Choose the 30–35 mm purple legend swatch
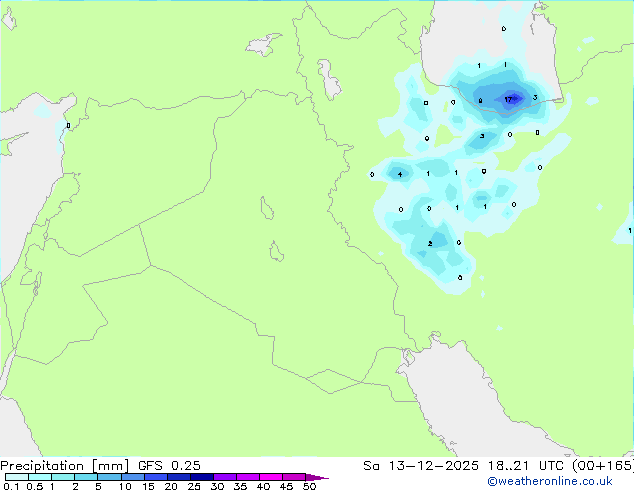Screen dimensions: 634x490 225,477
